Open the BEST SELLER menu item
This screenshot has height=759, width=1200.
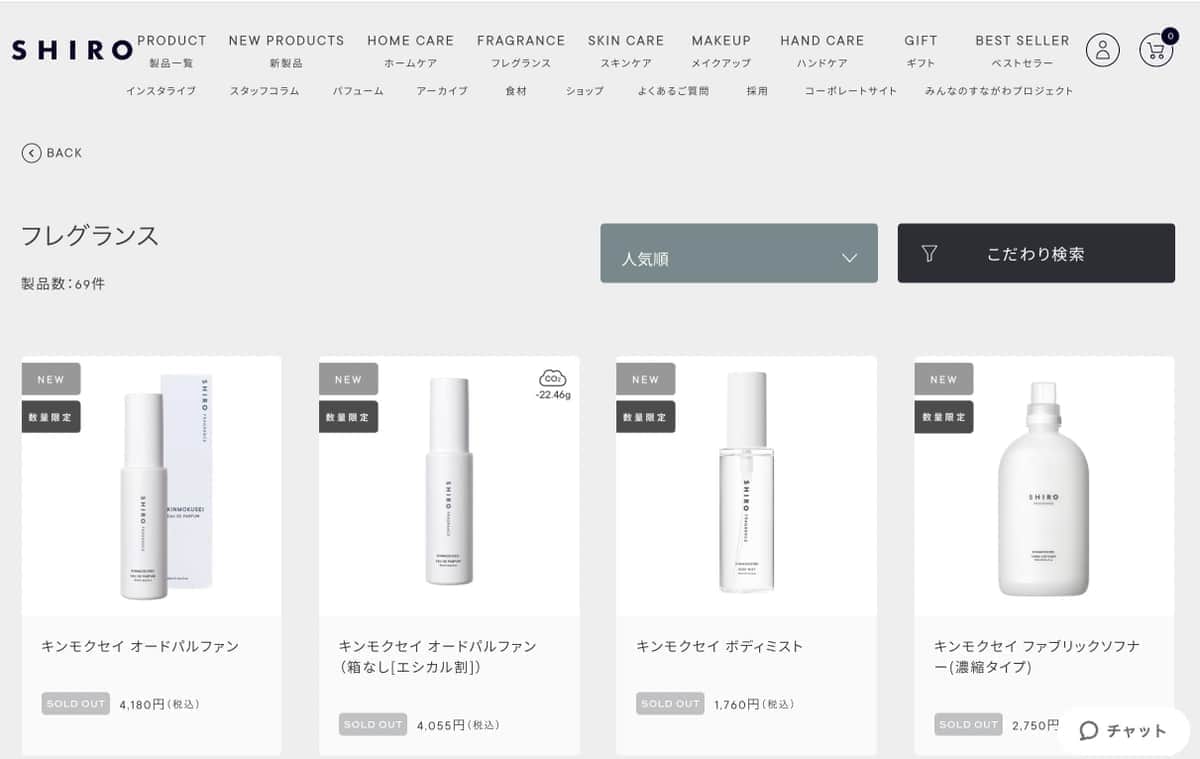[x=1022, y=41]
